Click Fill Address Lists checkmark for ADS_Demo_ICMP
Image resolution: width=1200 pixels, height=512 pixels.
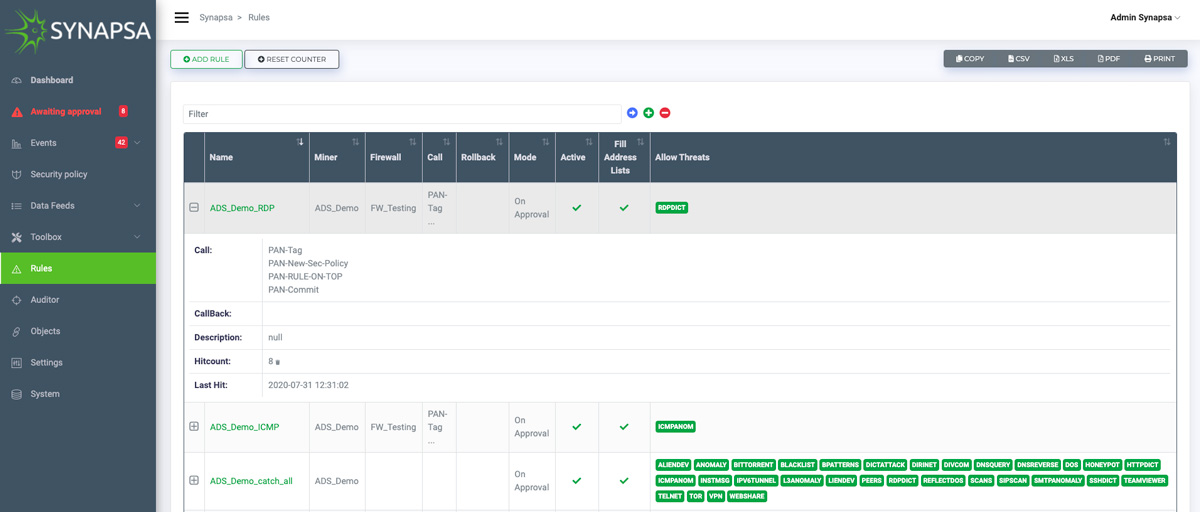[x=624, y=427]
